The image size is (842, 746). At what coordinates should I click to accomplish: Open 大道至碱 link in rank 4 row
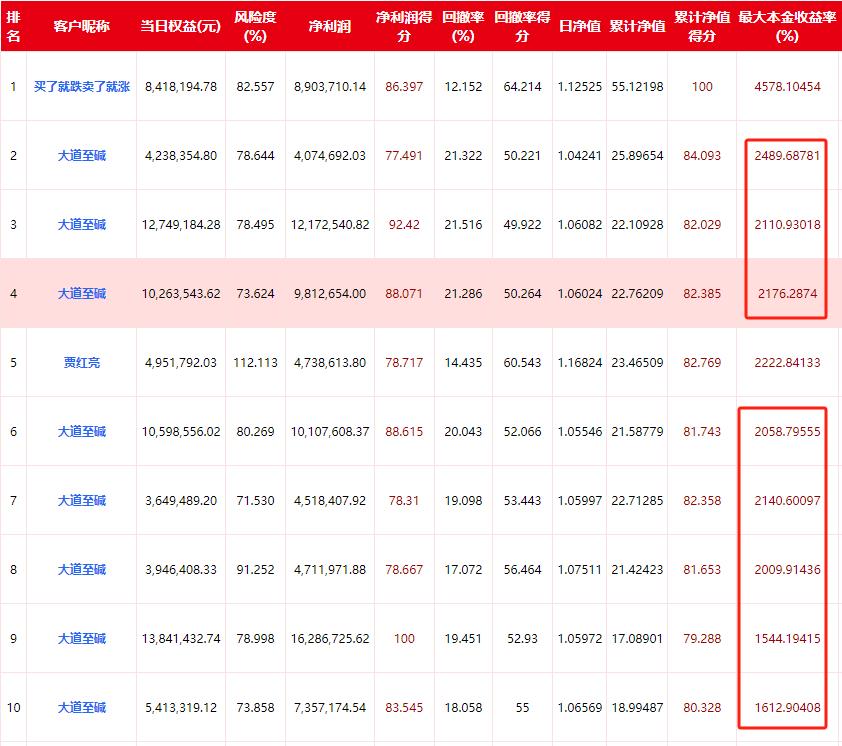[82, 294]
